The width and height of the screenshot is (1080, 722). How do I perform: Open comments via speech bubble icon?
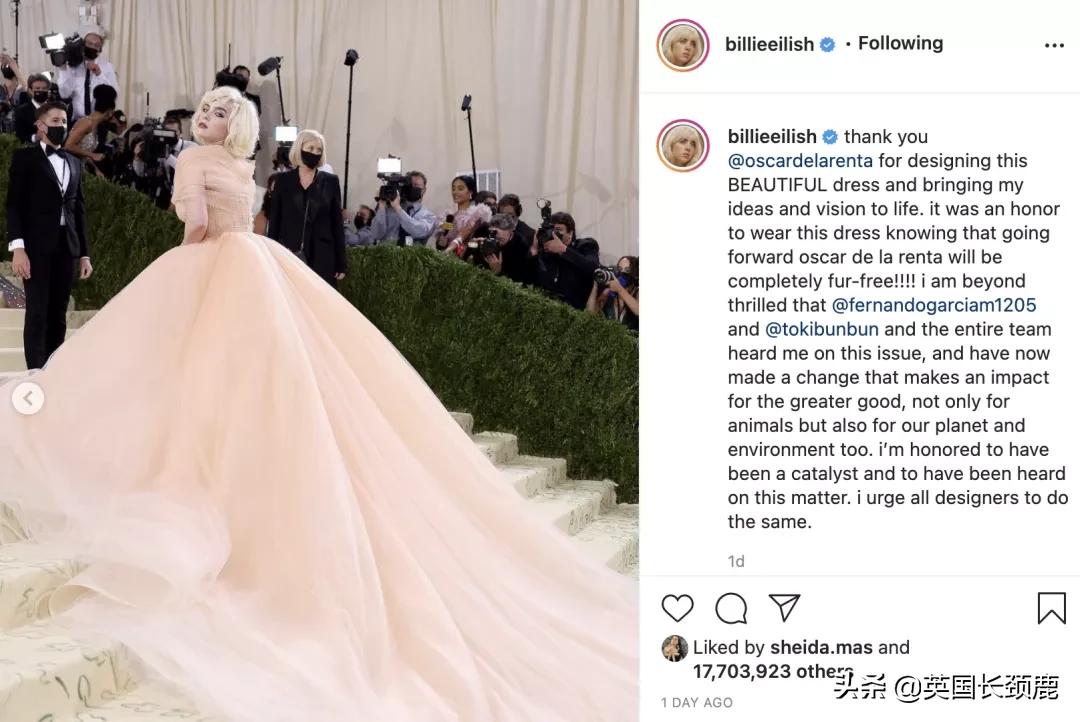[x=731, y=608]
